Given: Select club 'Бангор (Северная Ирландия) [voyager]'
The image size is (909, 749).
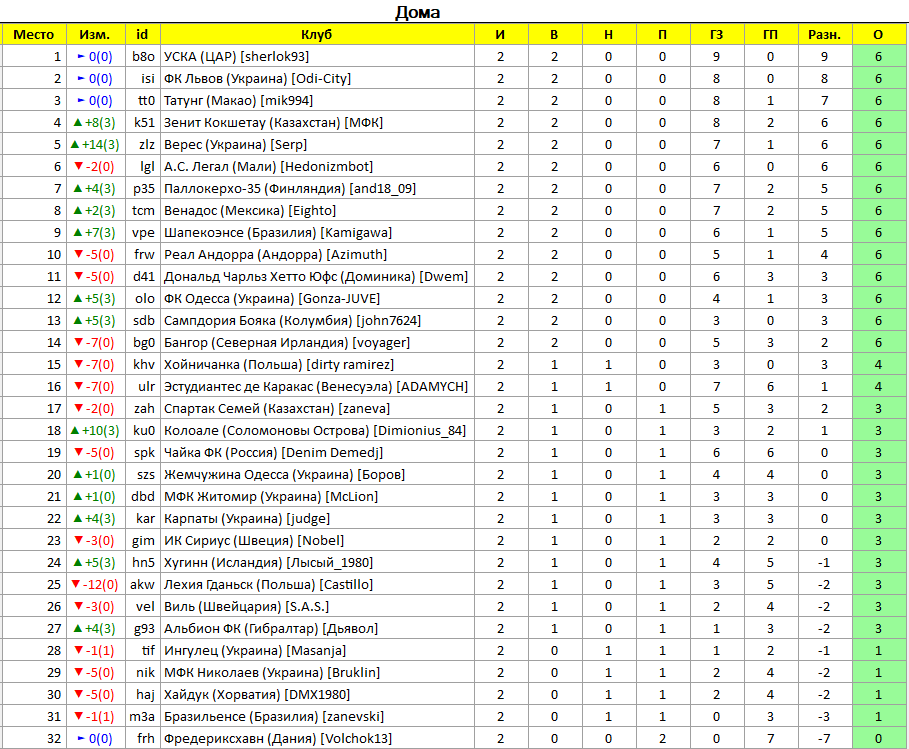Looking at the screenshot, I should (287, 343).
